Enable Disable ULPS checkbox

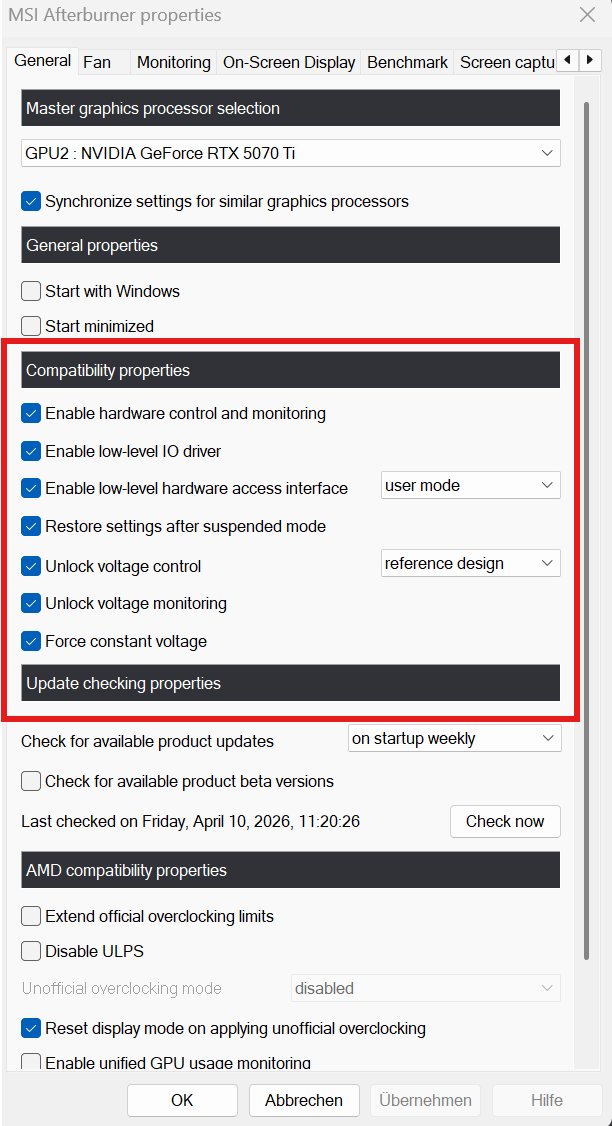31,951
